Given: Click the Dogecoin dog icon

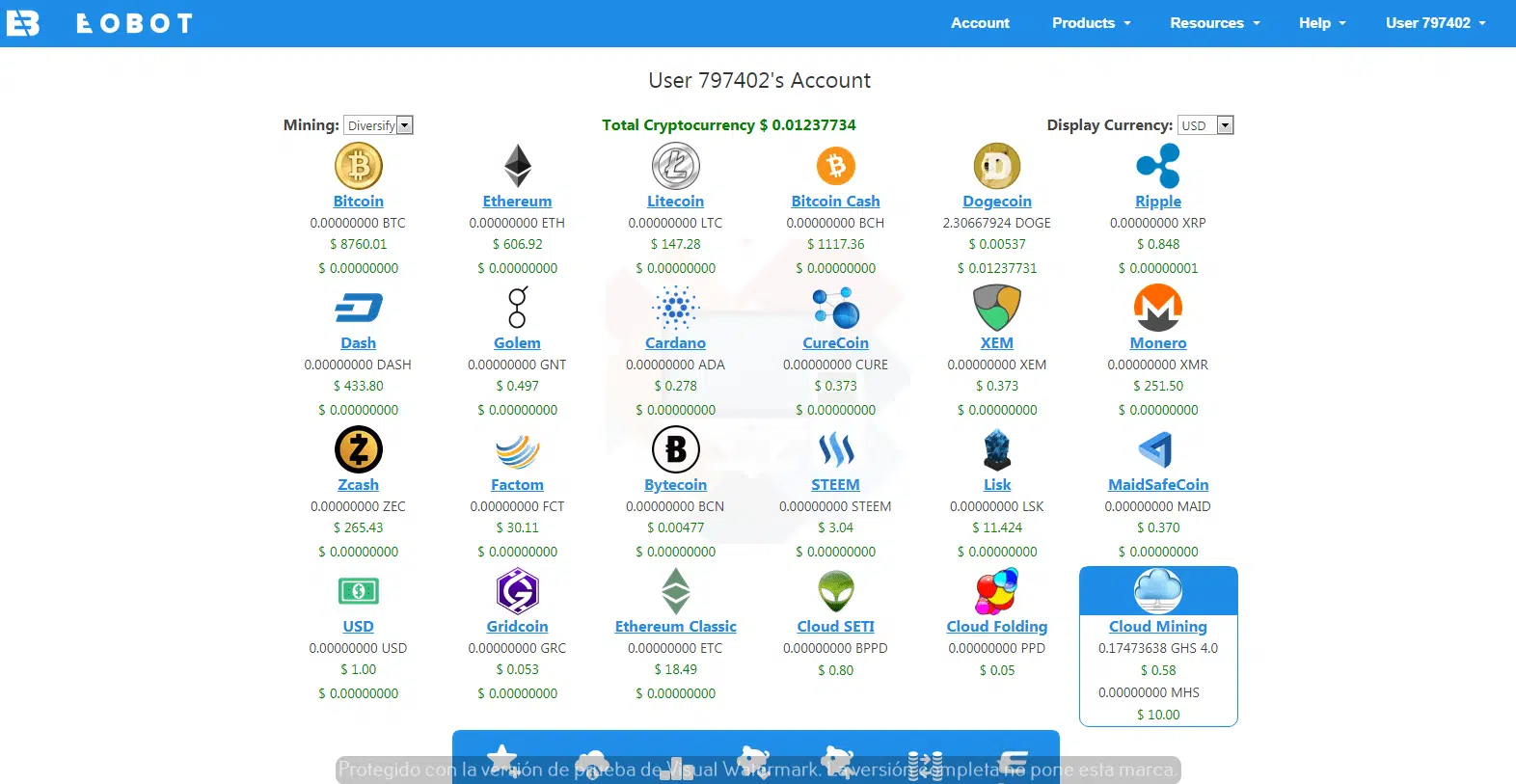Looking at the screenshot, I should pyautogui.click(x=997, y=166).
